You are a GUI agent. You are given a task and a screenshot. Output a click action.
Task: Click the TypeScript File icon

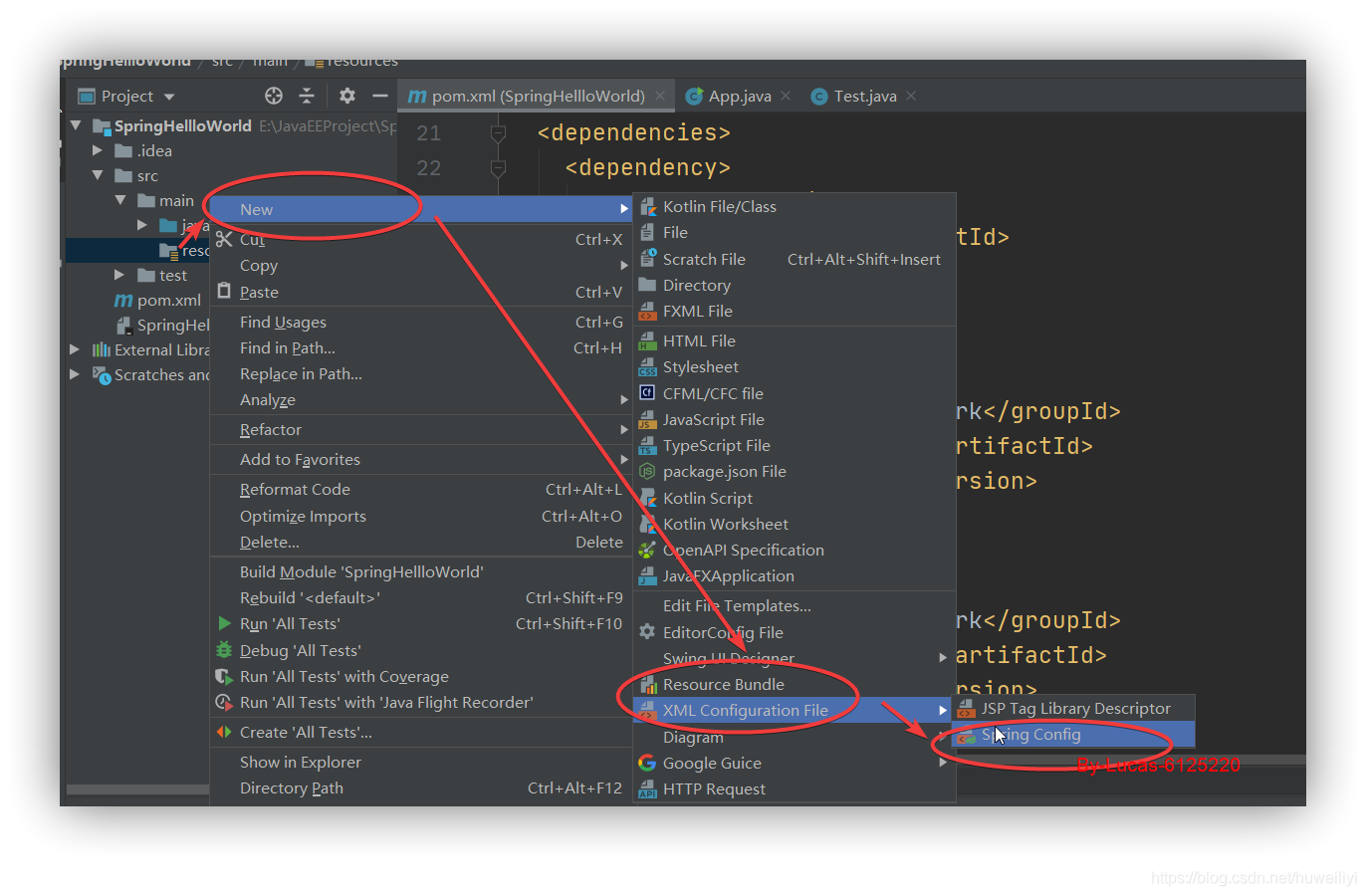(x=647, y=445)
